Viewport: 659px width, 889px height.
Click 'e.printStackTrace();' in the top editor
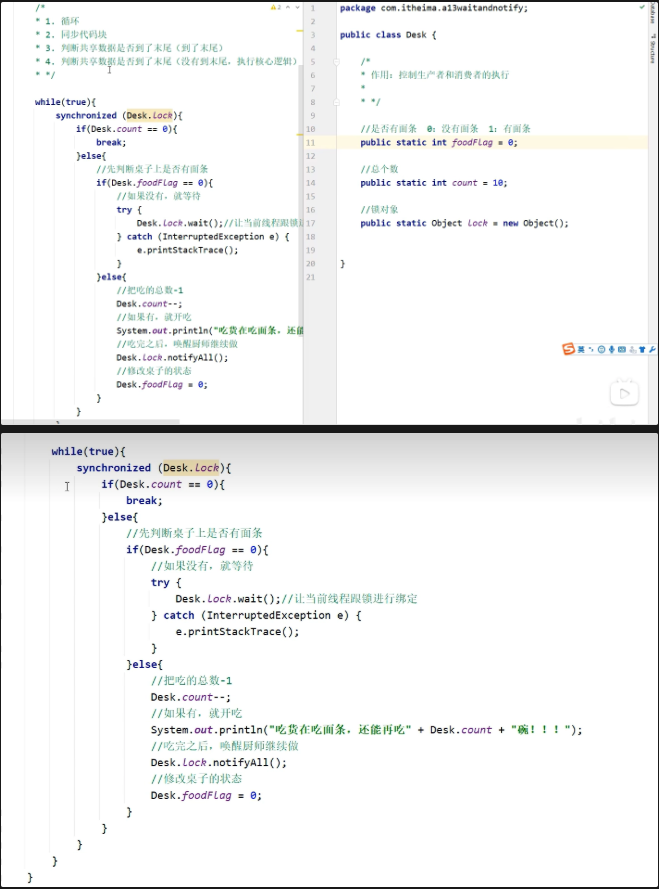pyautogui.click(x=187, y=250)
